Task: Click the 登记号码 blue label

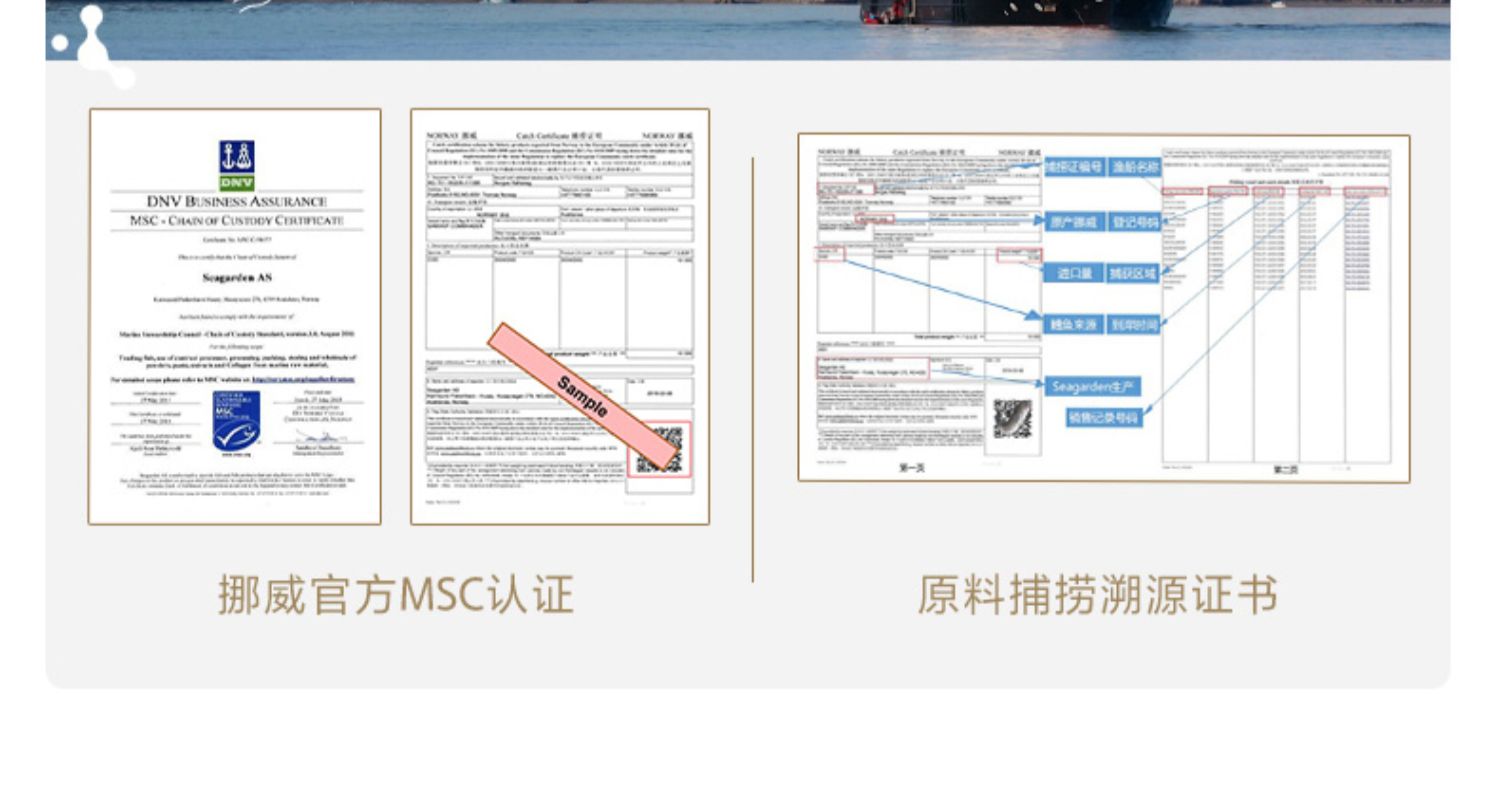Action: click(x=1135, y=222)
